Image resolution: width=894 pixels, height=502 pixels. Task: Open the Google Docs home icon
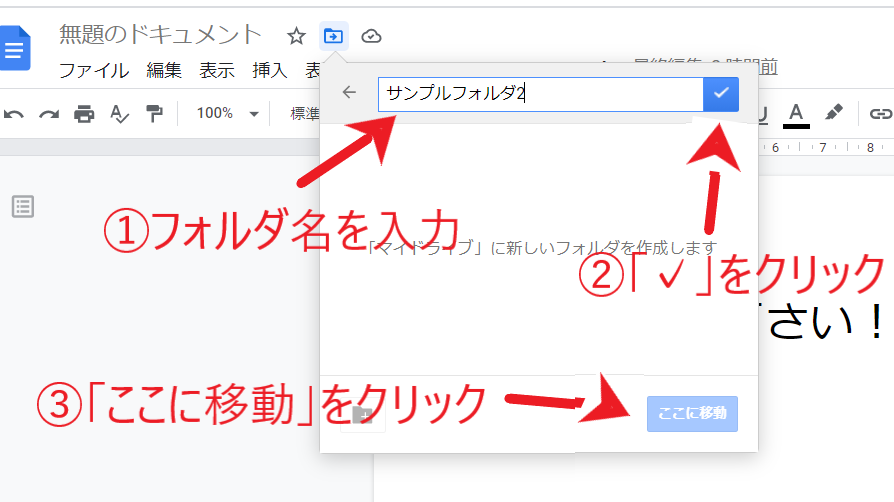click(15, 48)
